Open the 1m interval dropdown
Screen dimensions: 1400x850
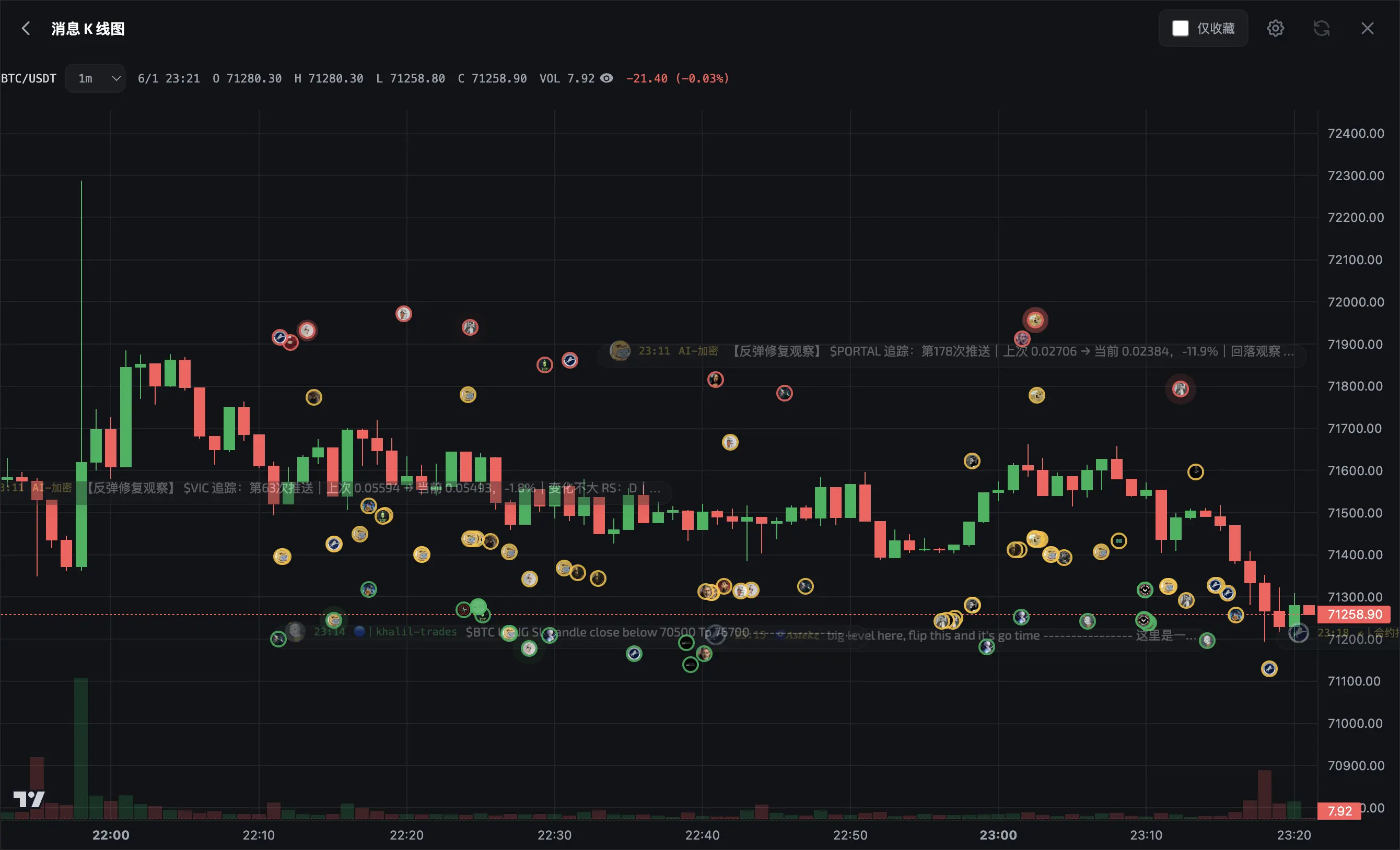point(96,78)
